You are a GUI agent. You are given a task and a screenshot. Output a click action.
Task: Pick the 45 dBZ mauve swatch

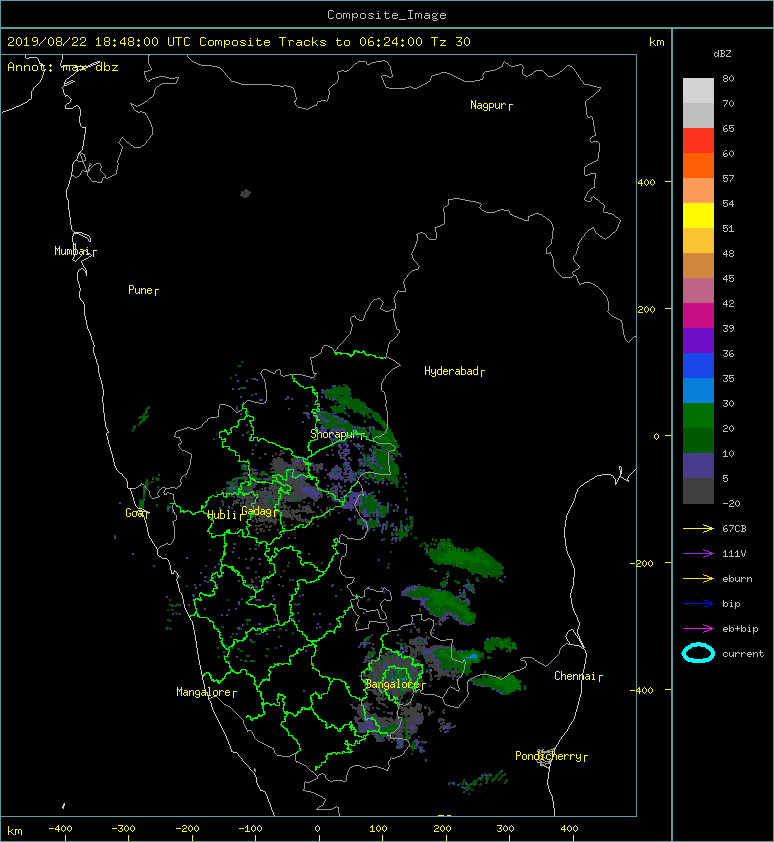point(698,290)
